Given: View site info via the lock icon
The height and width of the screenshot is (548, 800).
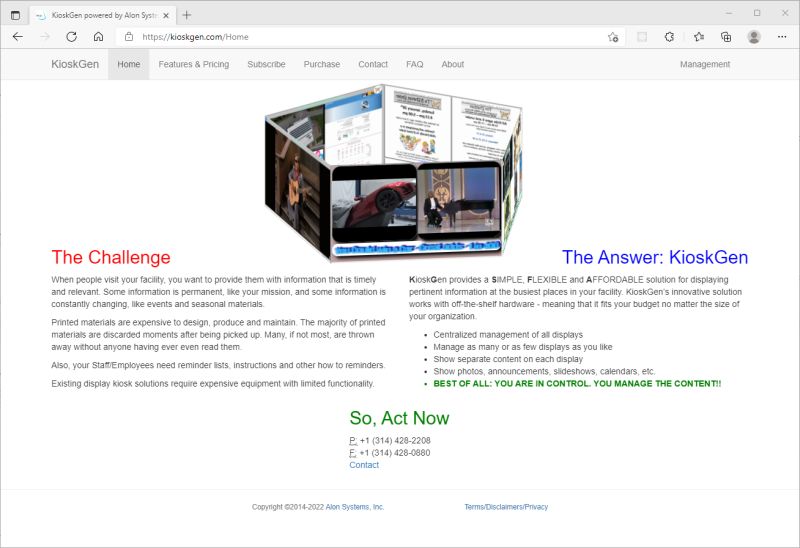Looking at the screenshot, I should [x=129, y=37].
